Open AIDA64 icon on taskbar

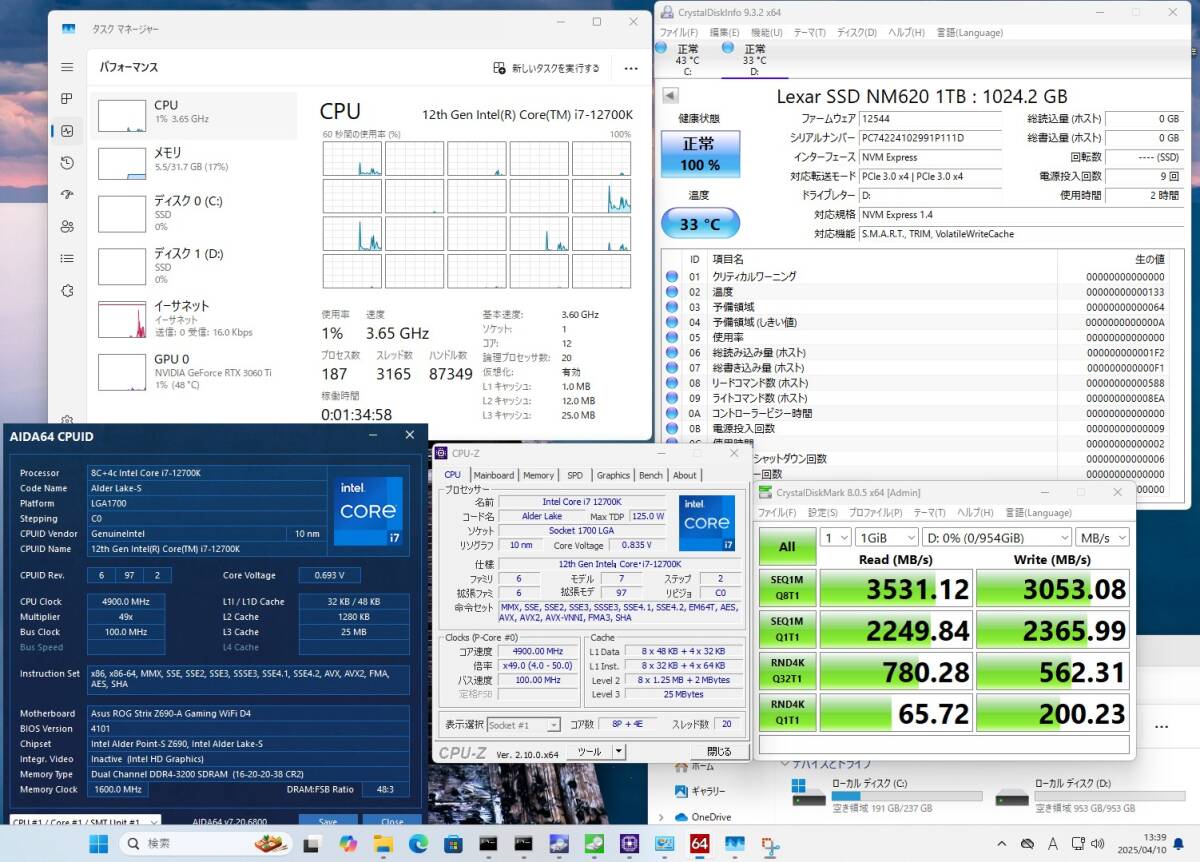coord(700,844)
